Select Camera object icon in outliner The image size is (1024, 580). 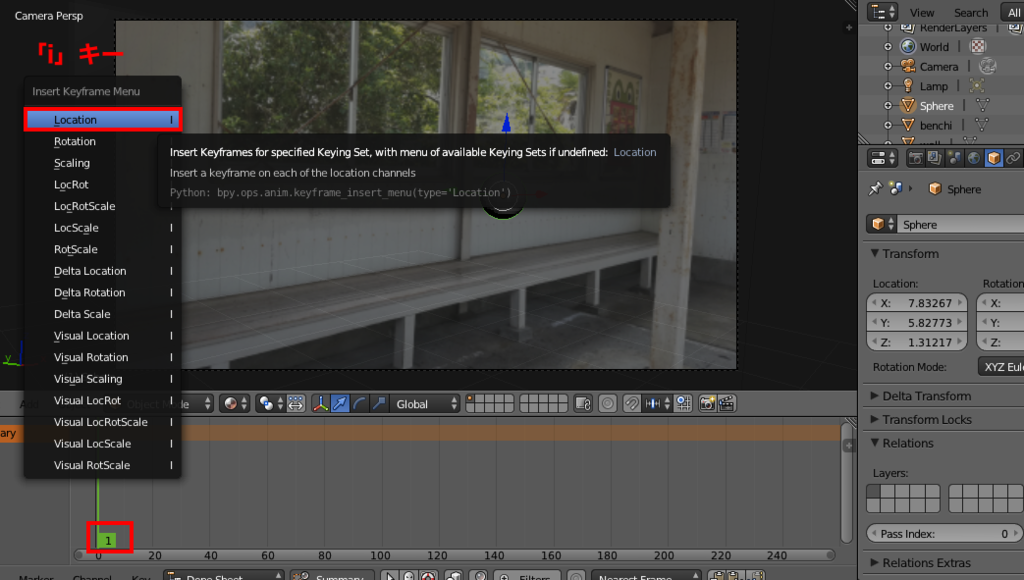908,66
